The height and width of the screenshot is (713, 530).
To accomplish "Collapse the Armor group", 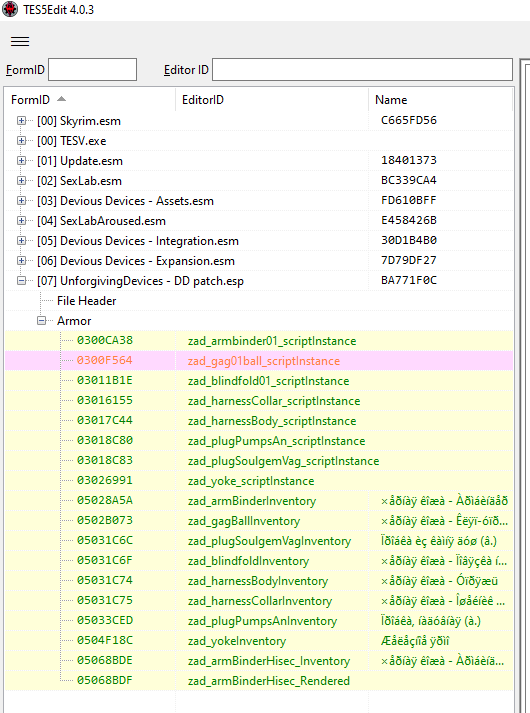I will (41, 321).
